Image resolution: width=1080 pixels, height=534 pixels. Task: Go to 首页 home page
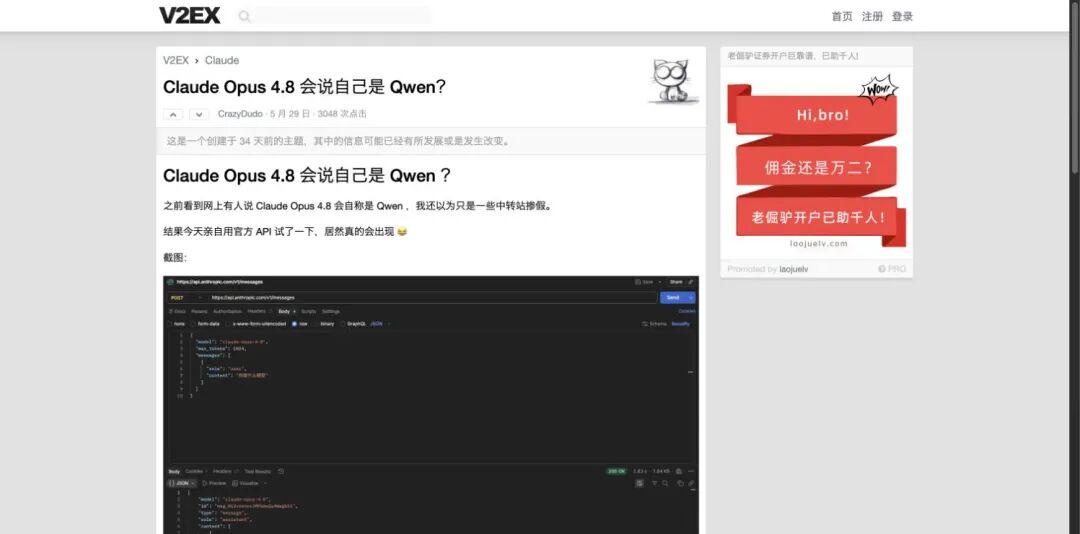(x=842, y=17)
